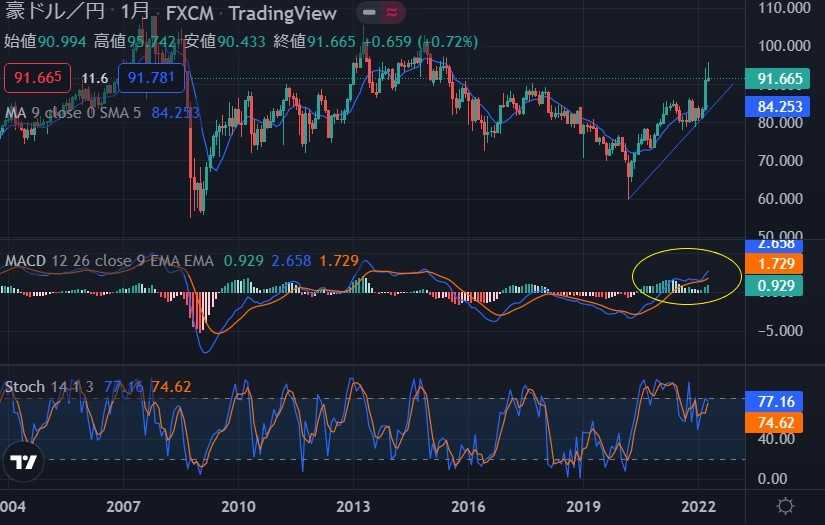This screenshot has height=525, width=825.
Task: Click 70.000 on the price axis
Action: click(780, 160)
